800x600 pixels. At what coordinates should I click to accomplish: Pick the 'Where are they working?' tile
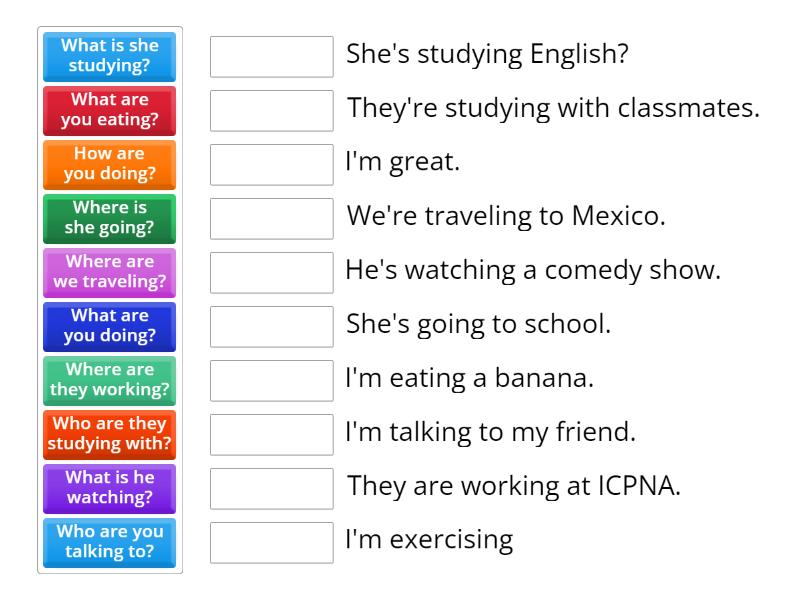(110, 381)
